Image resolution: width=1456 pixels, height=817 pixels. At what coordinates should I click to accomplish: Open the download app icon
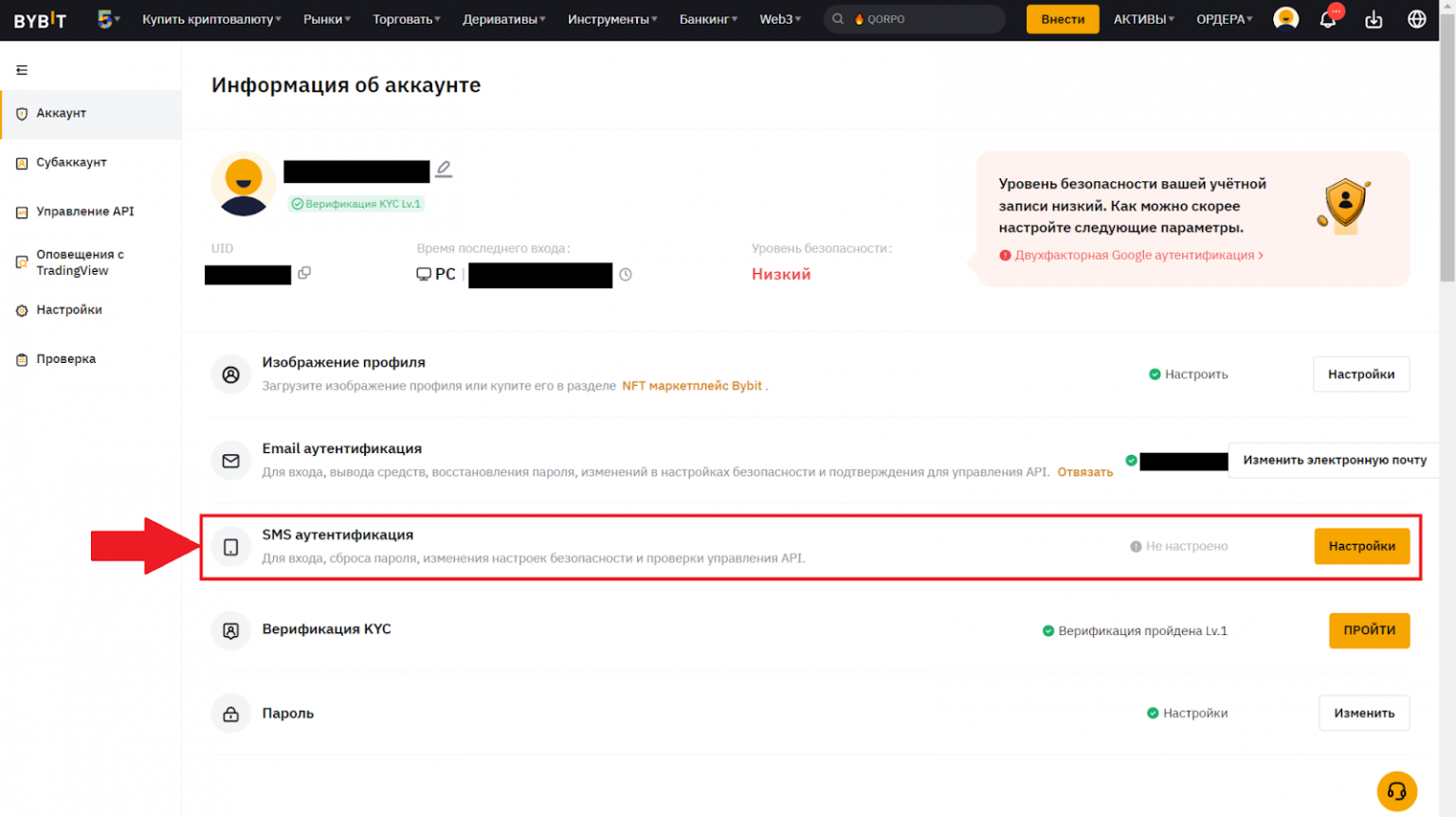pos(1373,19)
